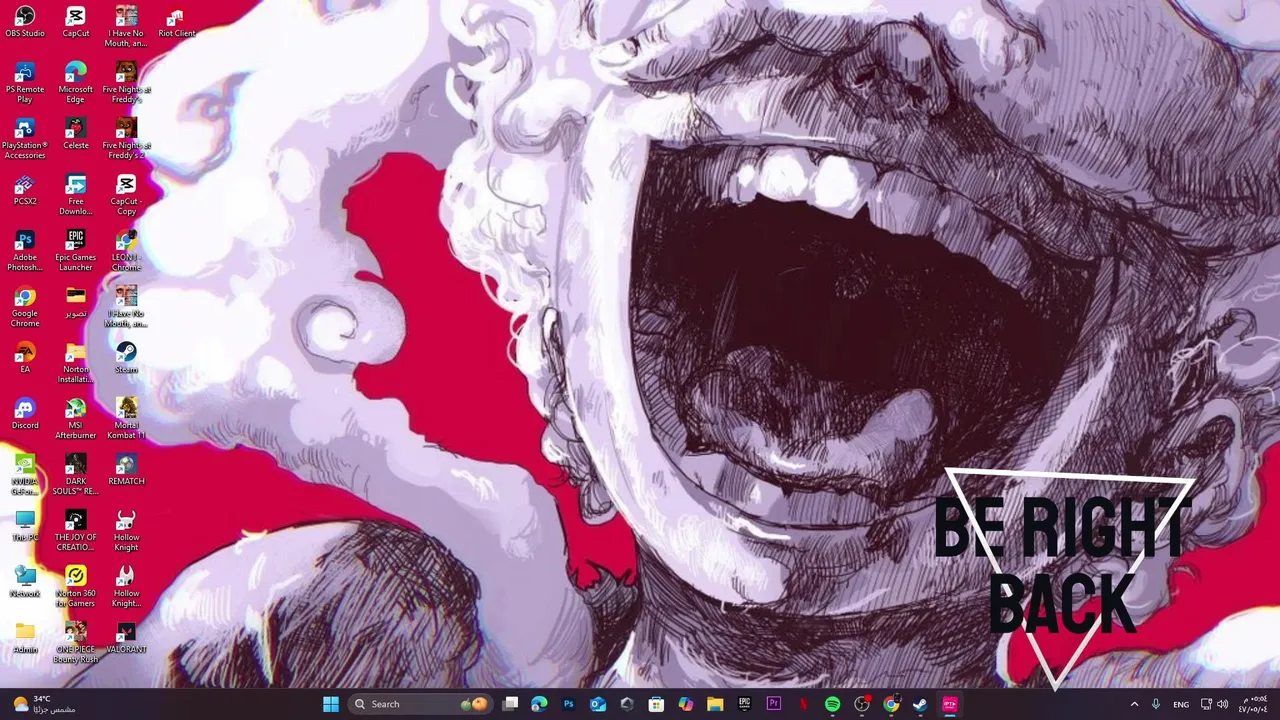Open the NVIDIA GeForce desktop shortcut
The image size is (1280, 720).
[x=25, y=474]
